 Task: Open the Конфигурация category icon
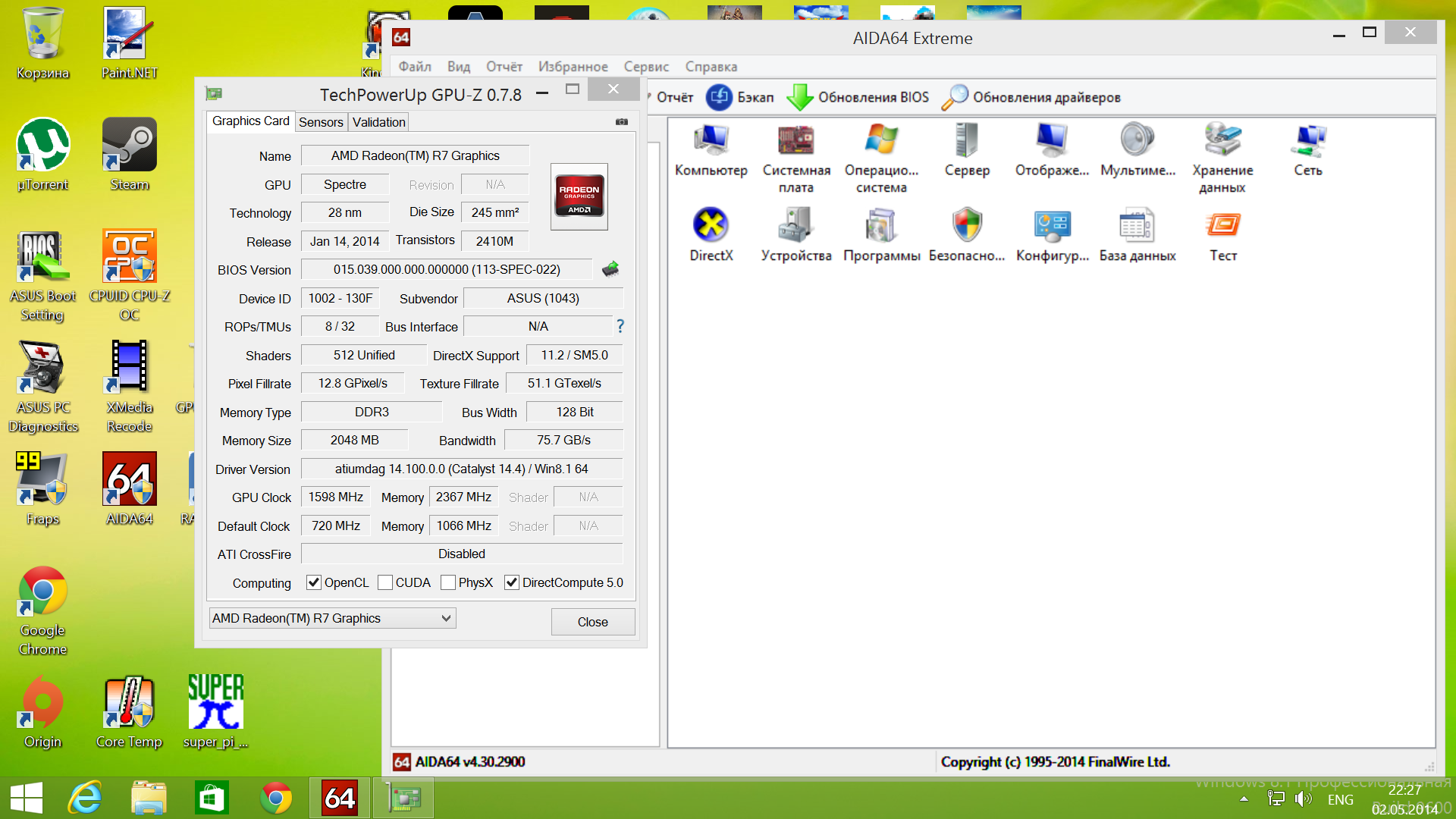(1052, 235)
